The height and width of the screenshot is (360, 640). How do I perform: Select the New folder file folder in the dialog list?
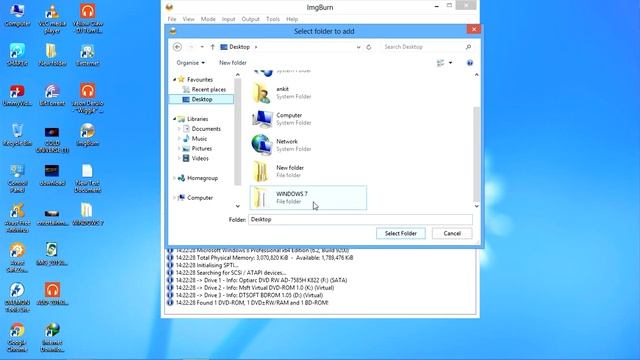pyautogui.click(x=308, y=171)
